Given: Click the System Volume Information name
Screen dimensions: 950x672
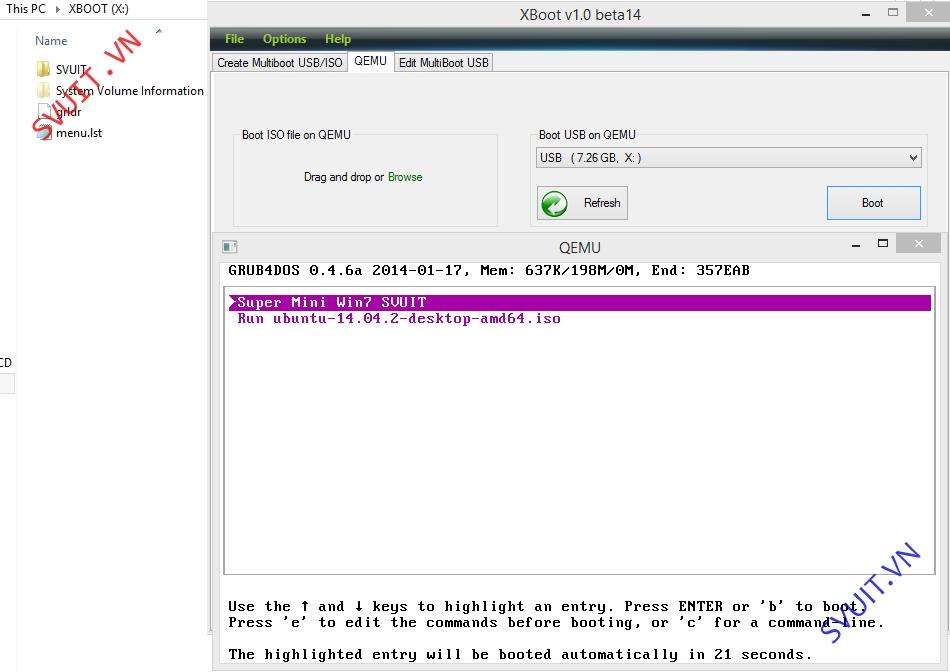Looking at the screenshot, I should point(130,90).
